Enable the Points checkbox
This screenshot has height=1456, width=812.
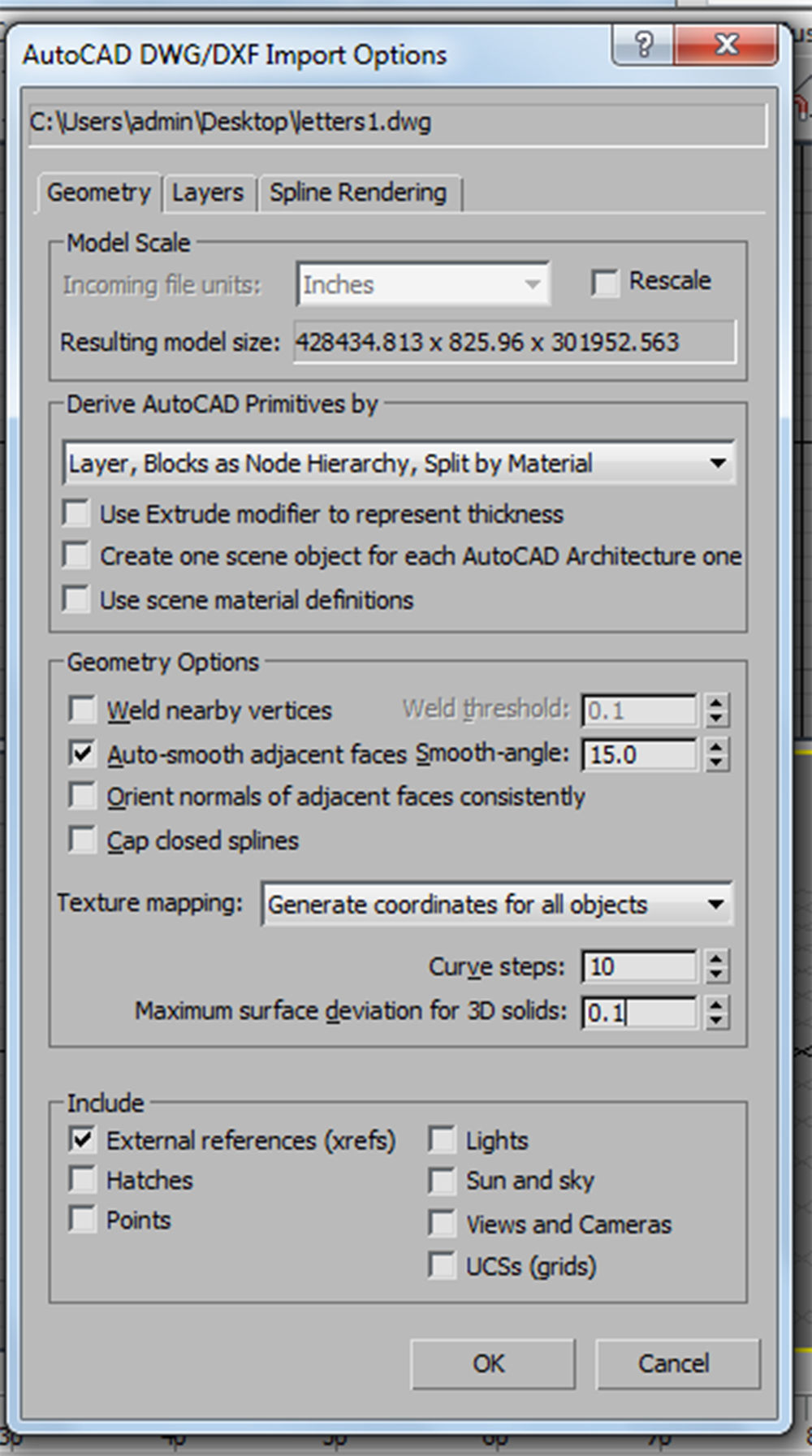[82, 1219]
